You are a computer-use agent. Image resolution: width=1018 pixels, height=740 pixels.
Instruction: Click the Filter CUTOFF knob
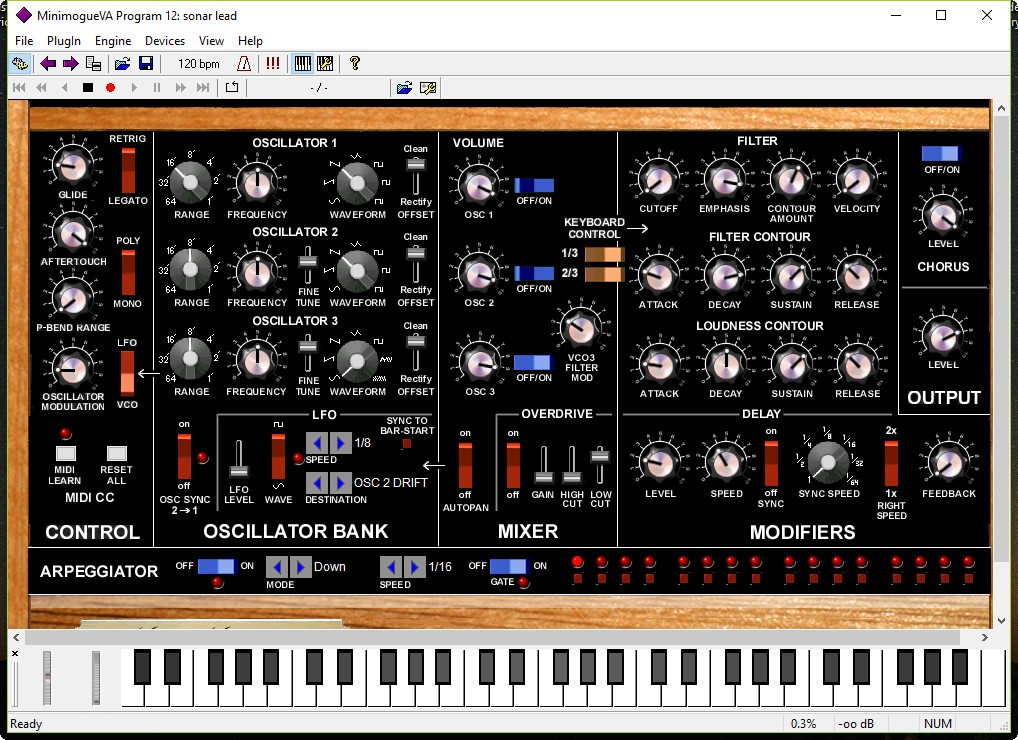[658, 179]
